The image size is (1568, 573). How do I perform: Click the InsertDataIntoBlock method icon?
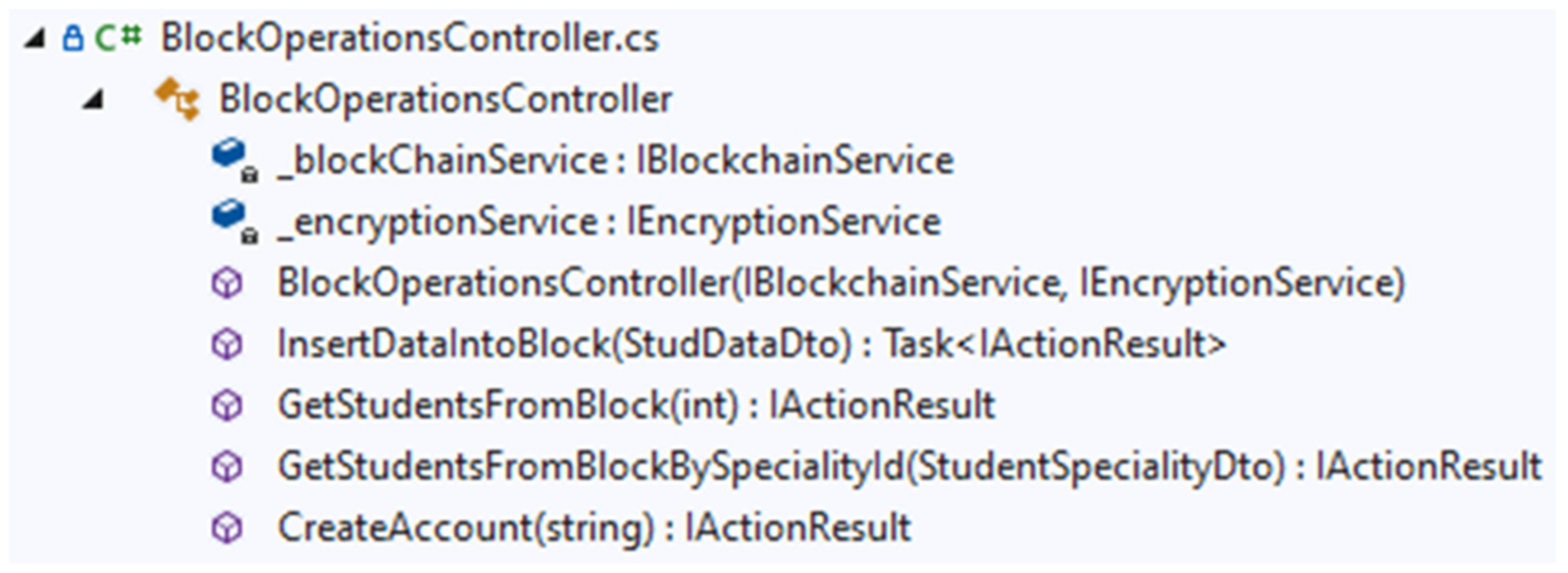[227, 345]
